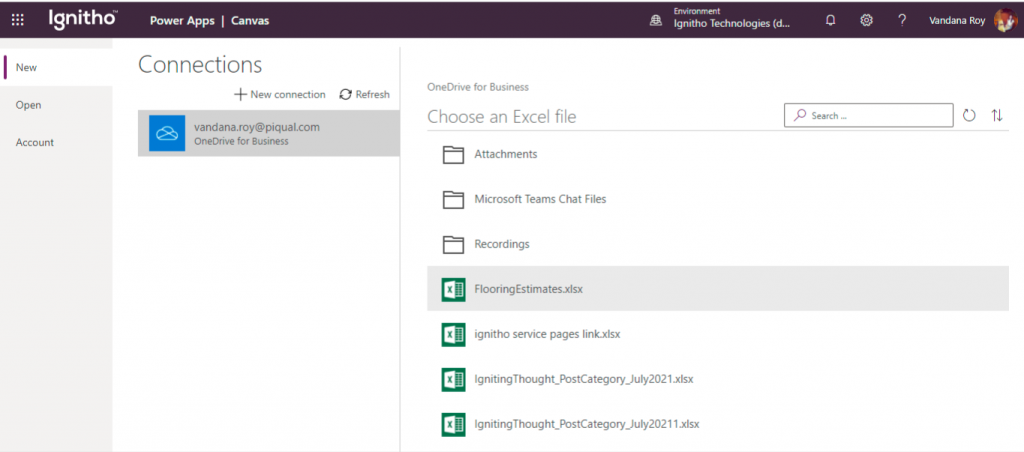This screenshot has width=1024, height=452.
Task: Open Vandana Roy's profile avatar
Action: (1004, 20)
